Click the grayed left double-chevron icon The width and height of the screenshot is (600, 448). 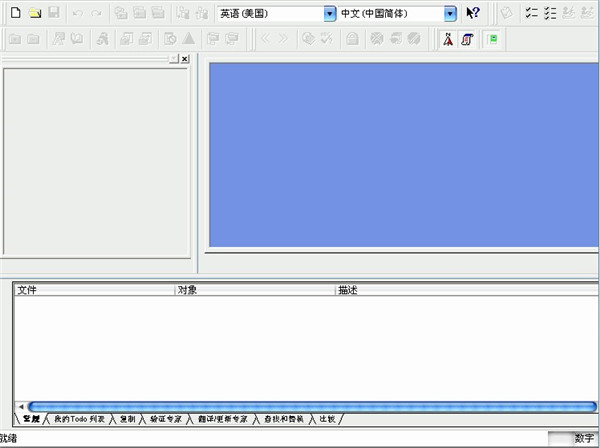[x=265, y=38]
